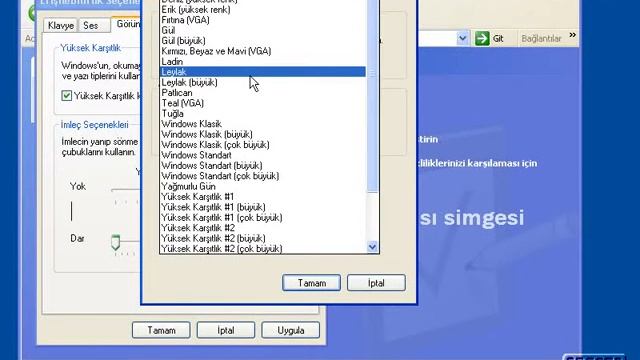Open the address bar dropdown arrow
Viewport: 640px width, 360px height.
tap(462, 38)
